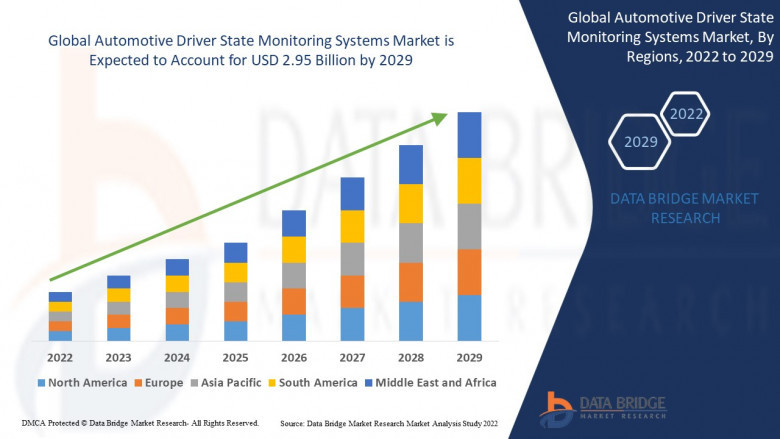Select the South America legend swatch

pos(274,383)
